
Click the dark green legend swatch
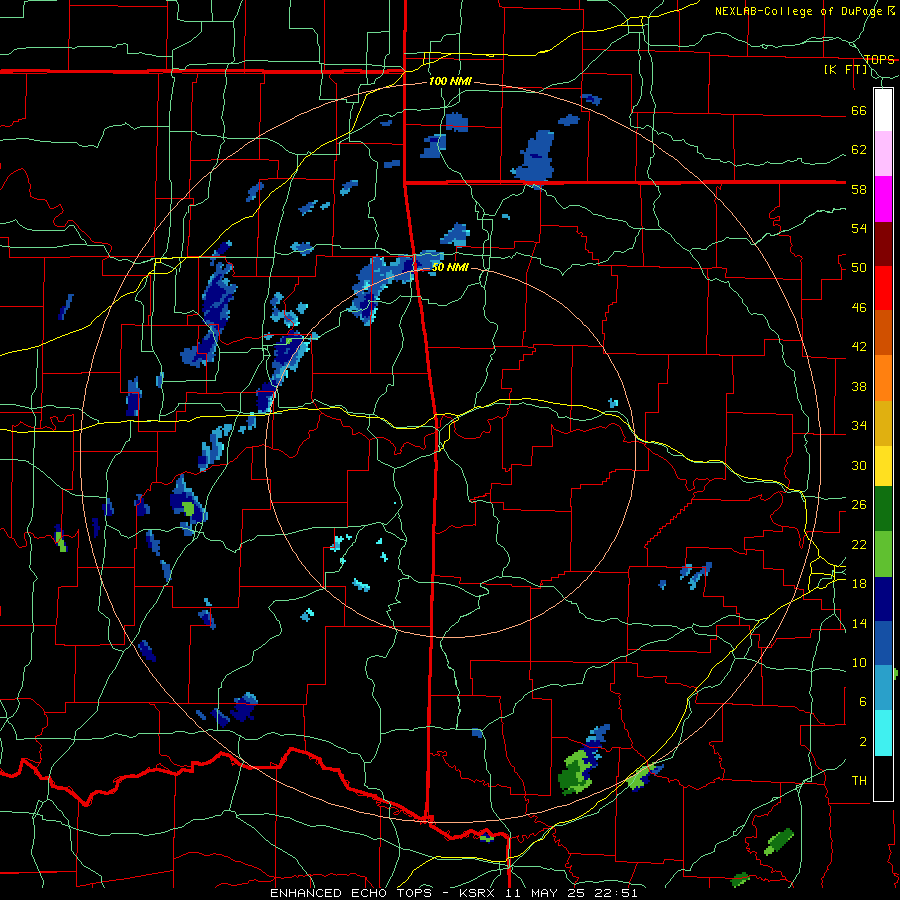coord(883,509)
